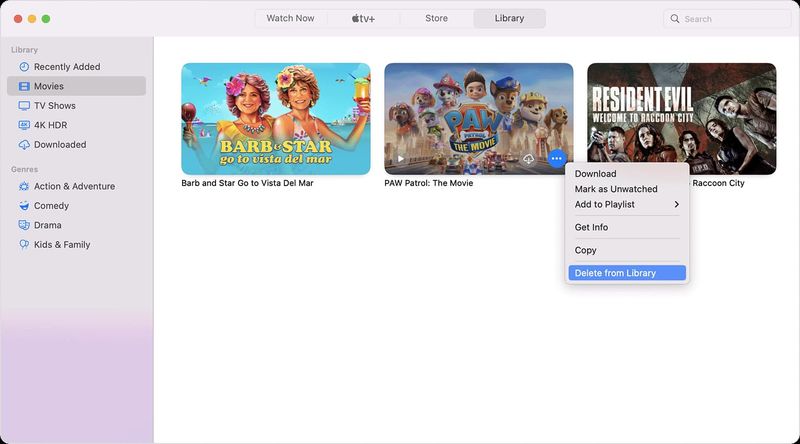800x444 pixels.
Task: Click the Kids & Family balloon icon
Action: point(24,244)
